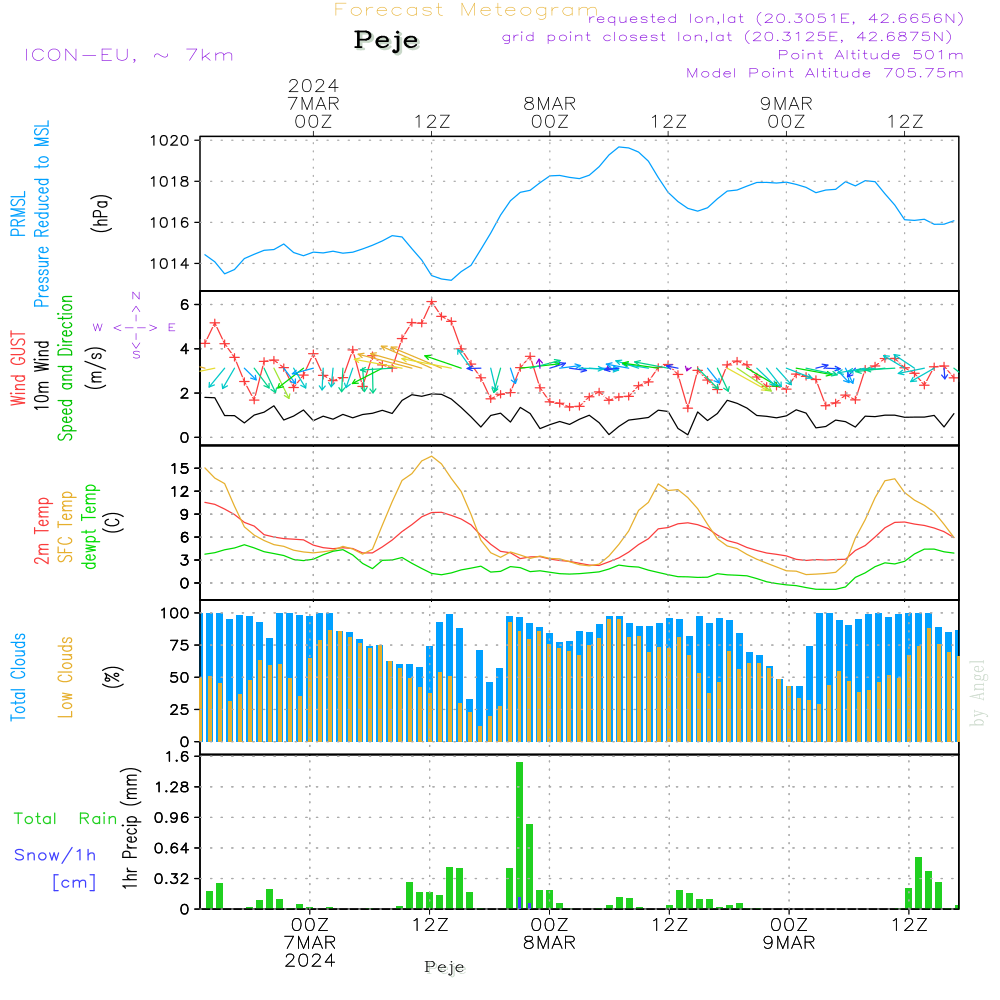Click the '(hPa)' unit label
This screenshot has width=1000, height=1000.
coord(100,213)
